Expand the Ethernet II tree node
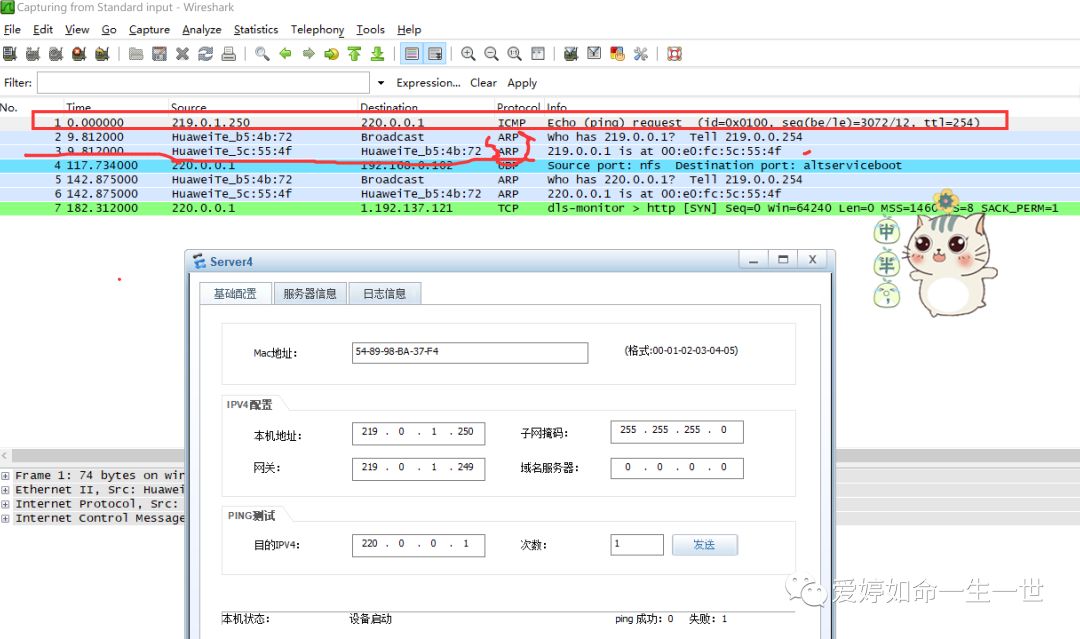 pos(6,490)
